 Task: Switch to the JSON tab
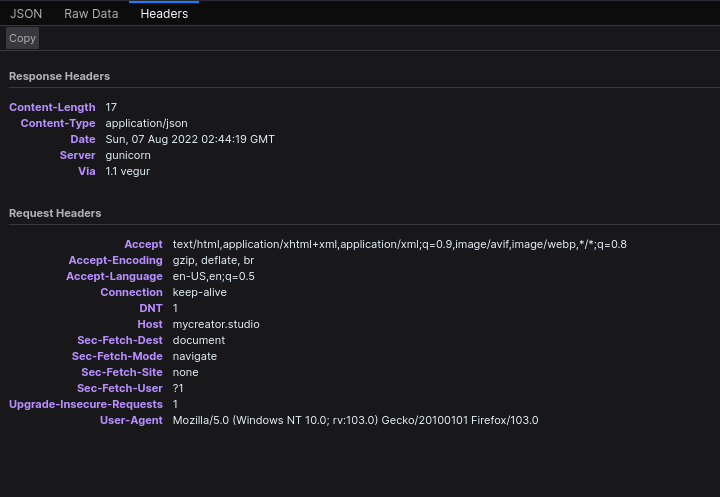click(x=26, y=14)
